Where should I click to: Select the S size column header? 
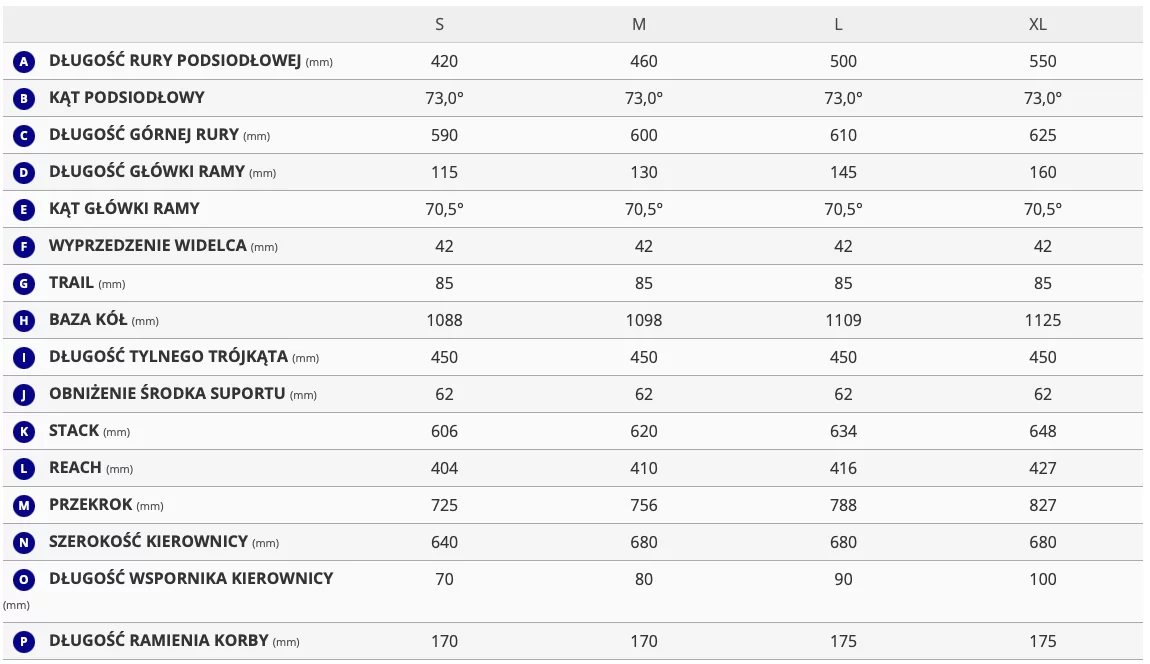(439, 24)
